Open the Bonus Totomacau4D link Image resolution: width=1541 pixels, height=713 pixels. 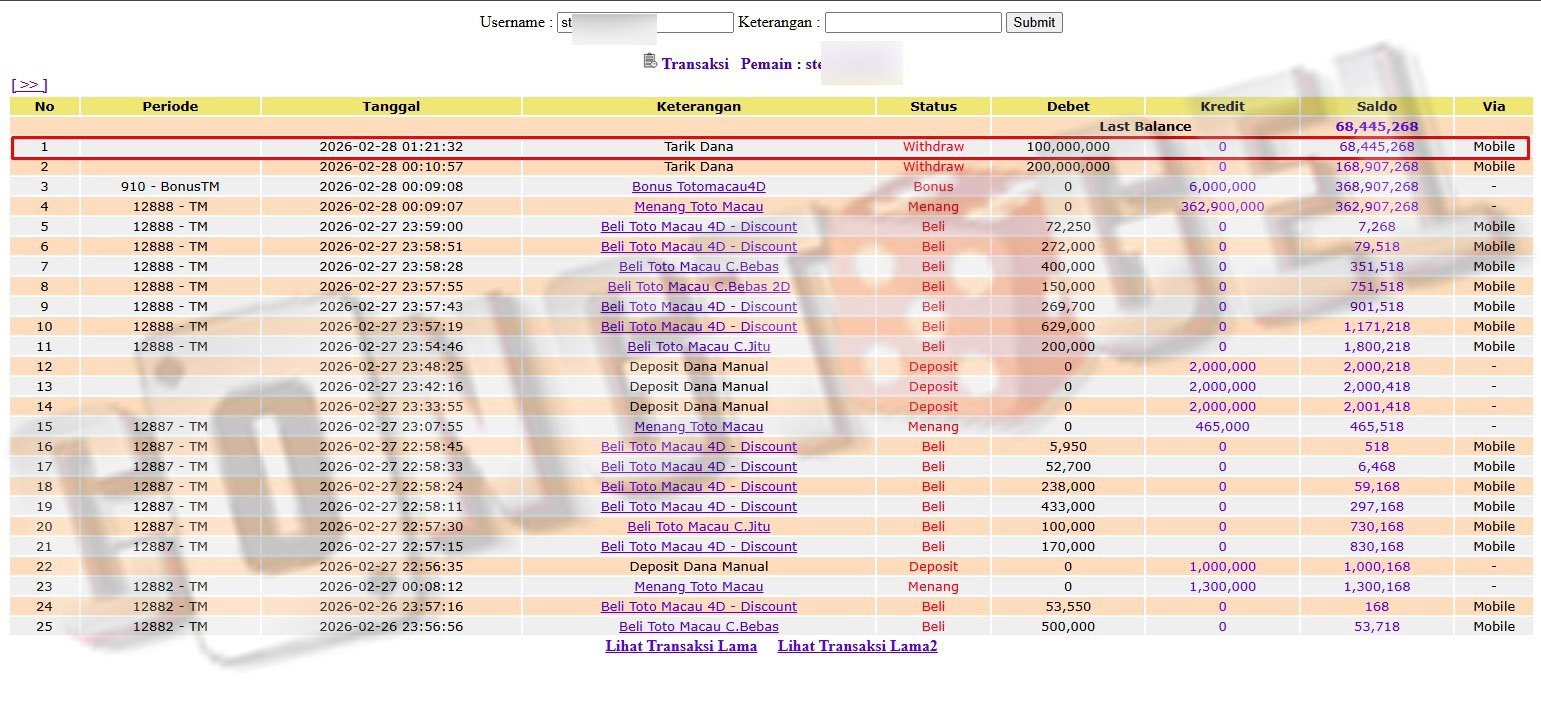698,187
